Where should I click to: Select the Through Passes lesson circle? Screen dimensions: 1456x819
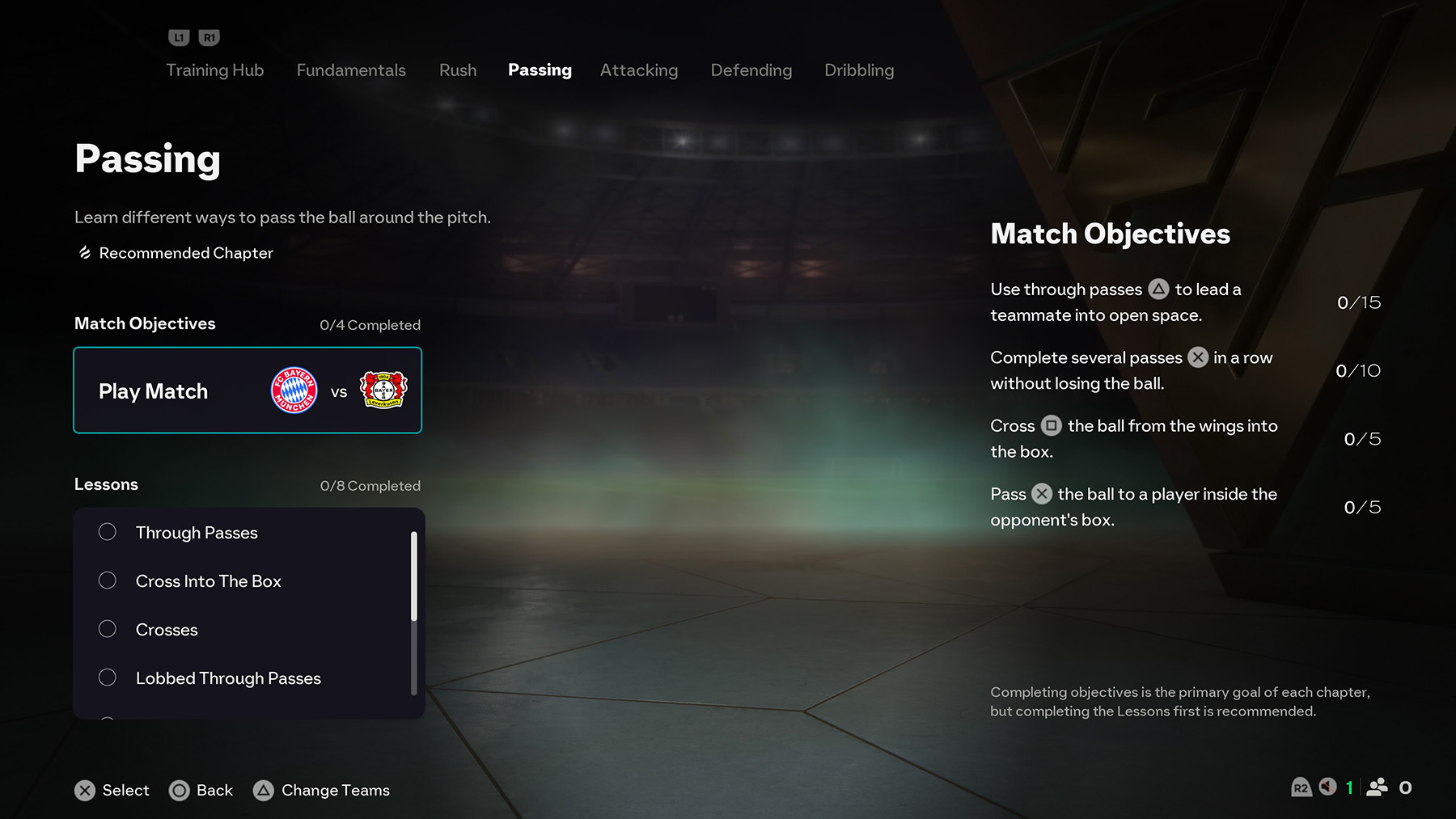click(x=108, y=532)
